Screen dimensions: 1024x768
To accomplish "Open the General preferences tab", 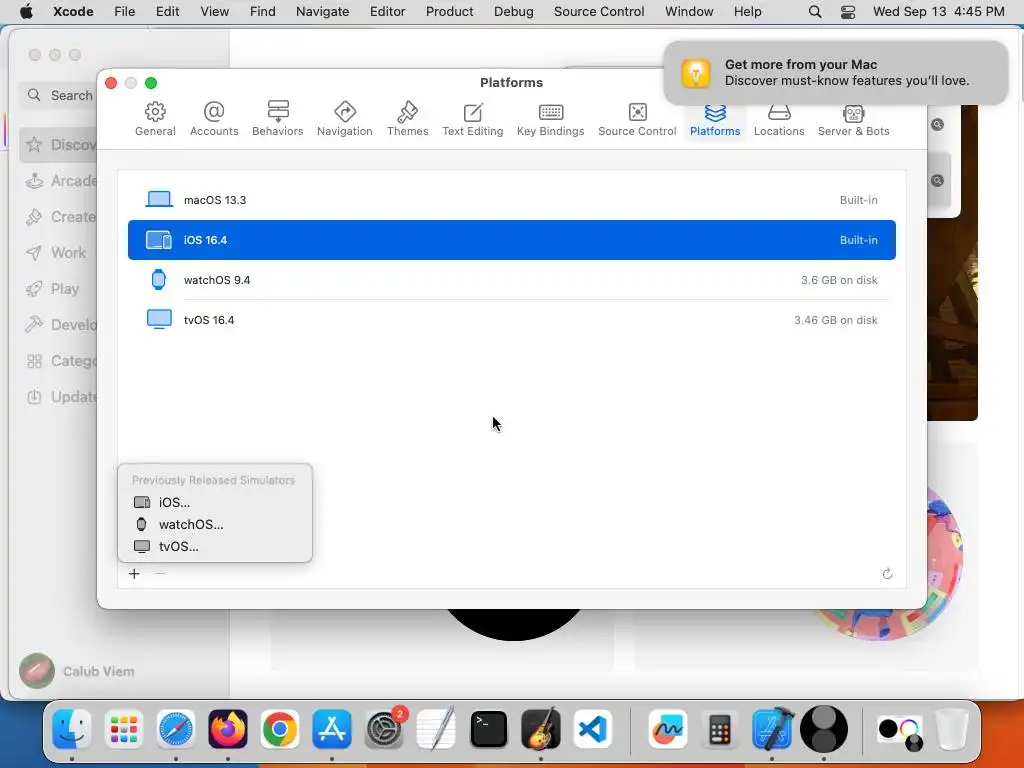I will (x=155, y=119).
